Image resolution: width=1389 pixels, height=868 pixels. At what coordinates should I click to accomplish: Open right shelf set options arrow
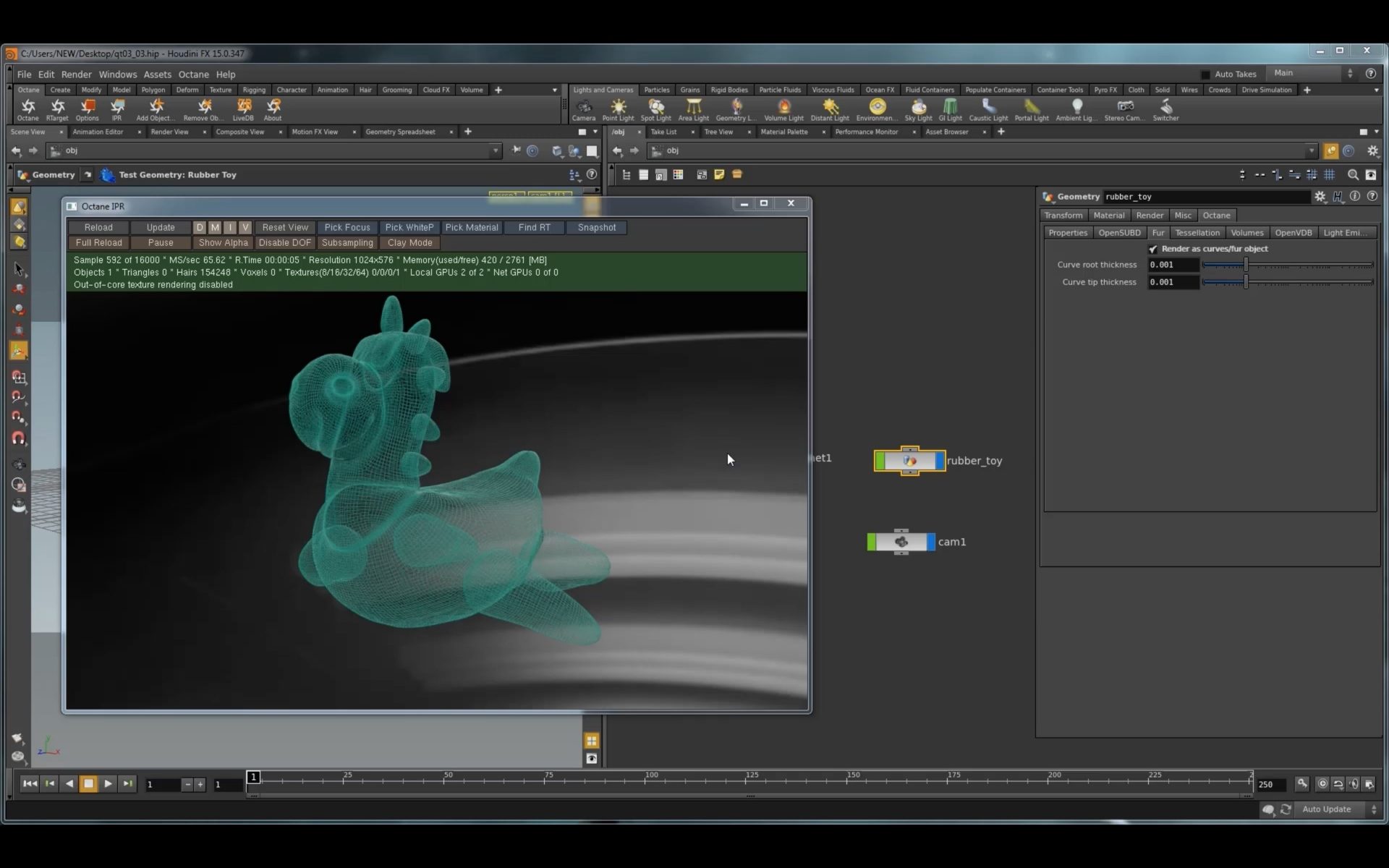pos(1376,90)
